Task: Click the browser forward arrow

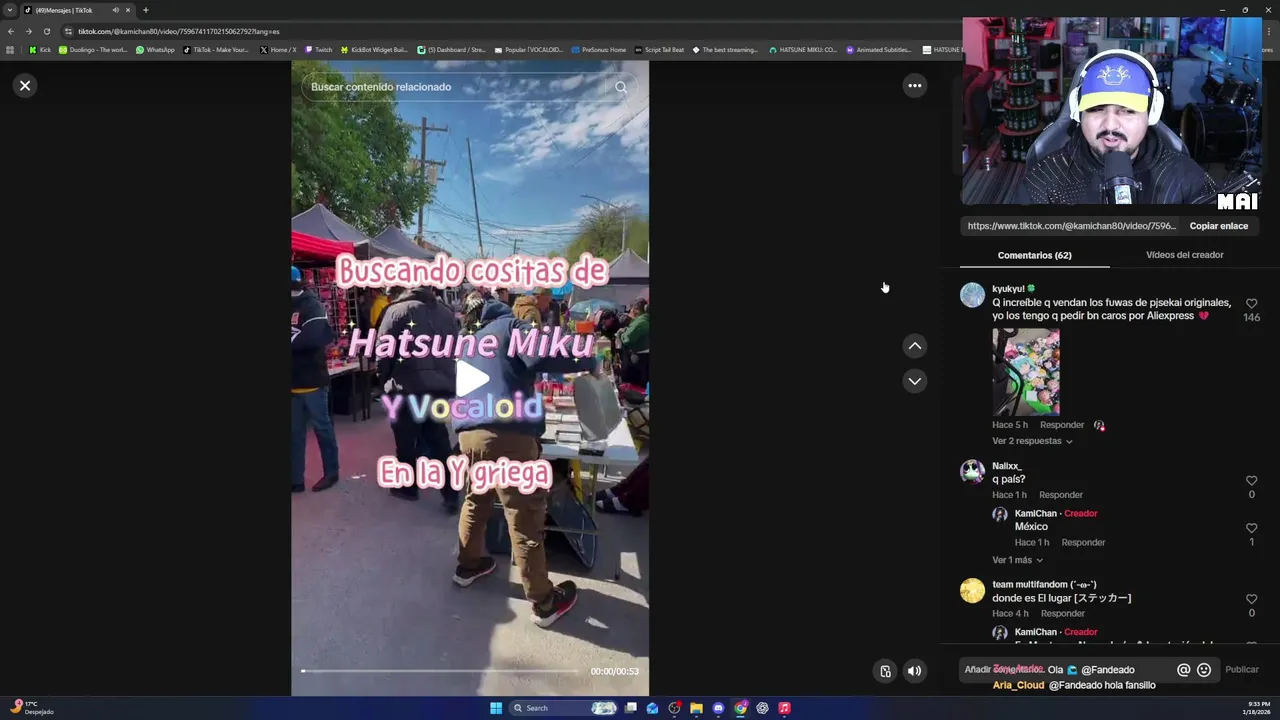Action: tap(28, 31)
